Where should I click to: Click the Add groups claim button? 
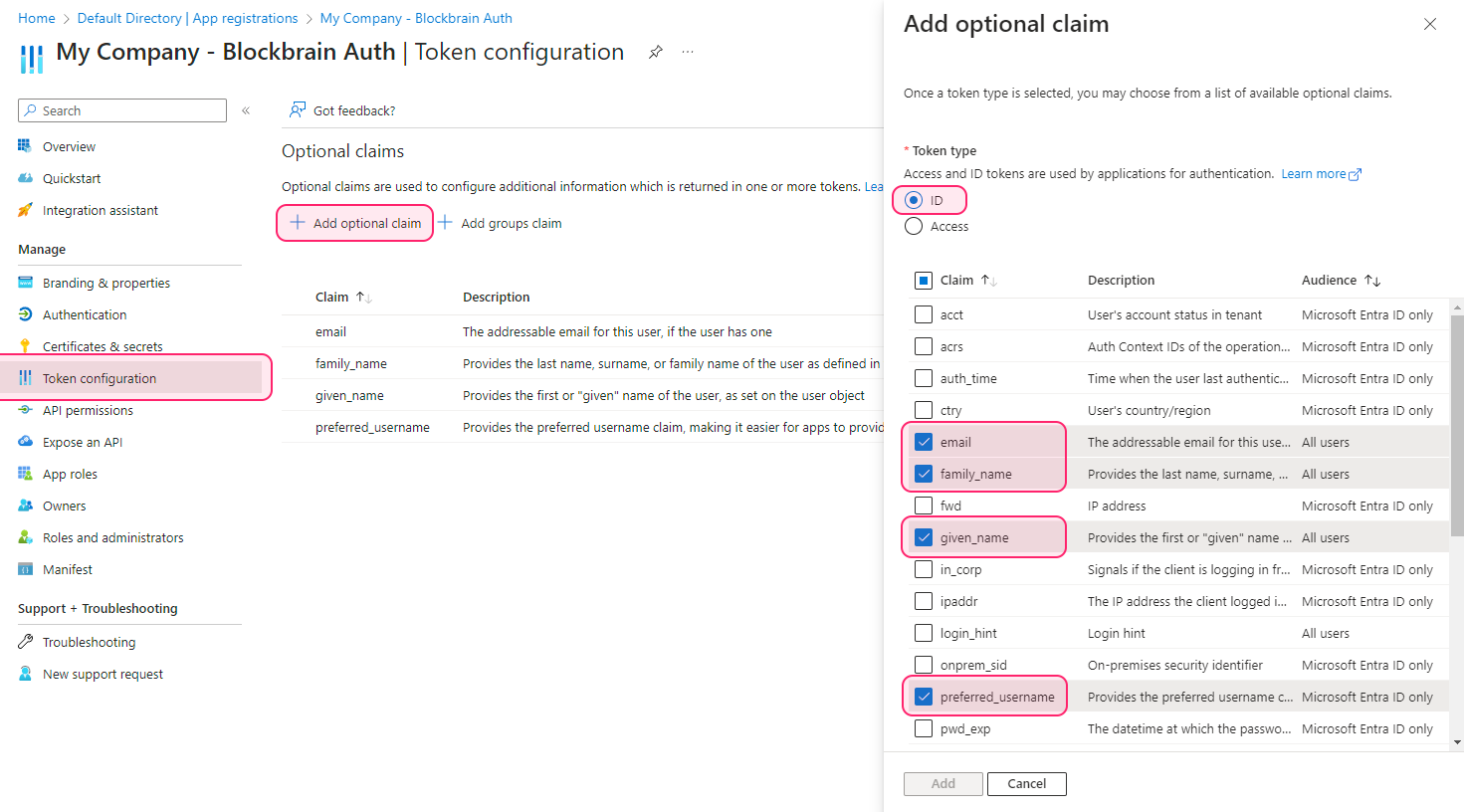click(x=501, y=223)
